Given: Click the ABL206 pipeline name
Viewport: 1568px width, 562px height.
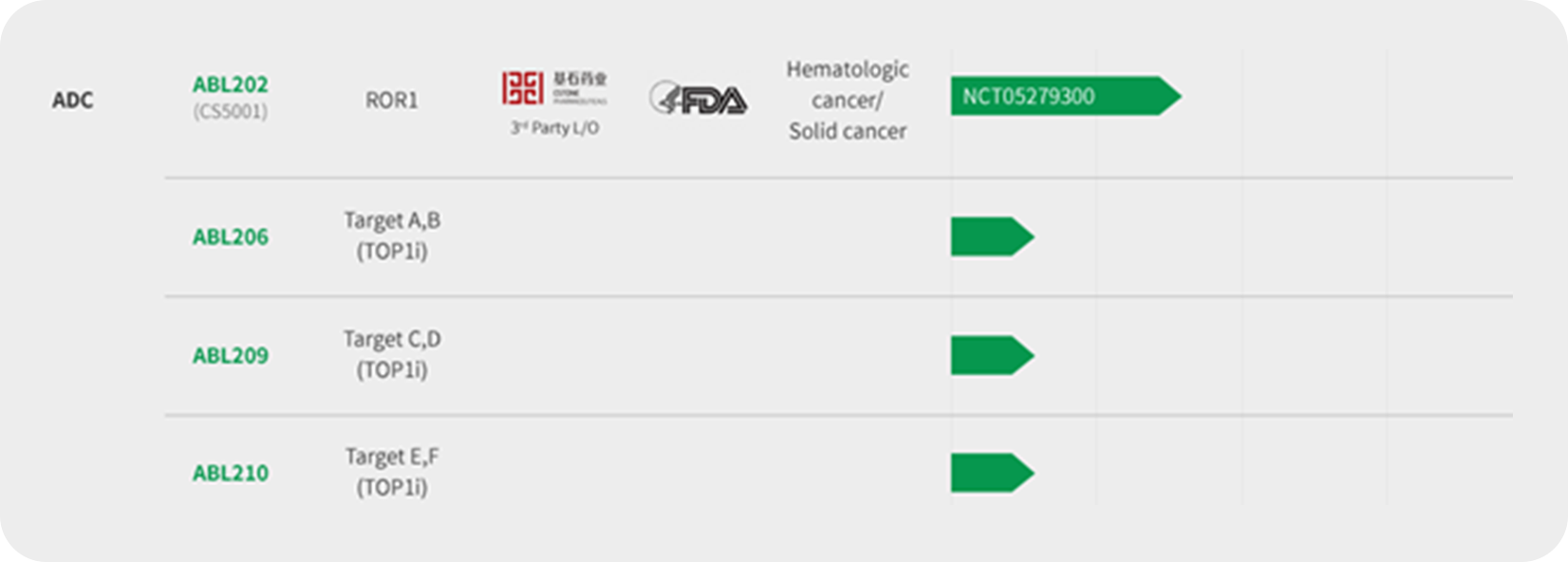Looking at the screenshot, I should (x=230, y=236).
